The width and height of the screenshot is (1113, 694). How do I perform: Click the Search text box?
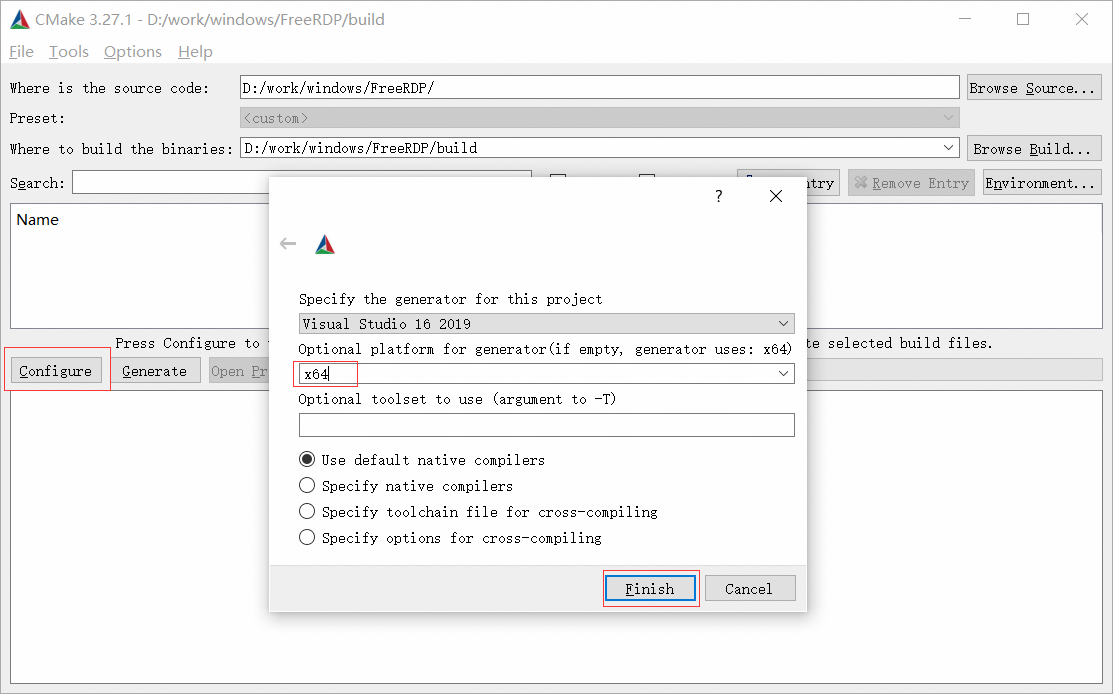300,182
